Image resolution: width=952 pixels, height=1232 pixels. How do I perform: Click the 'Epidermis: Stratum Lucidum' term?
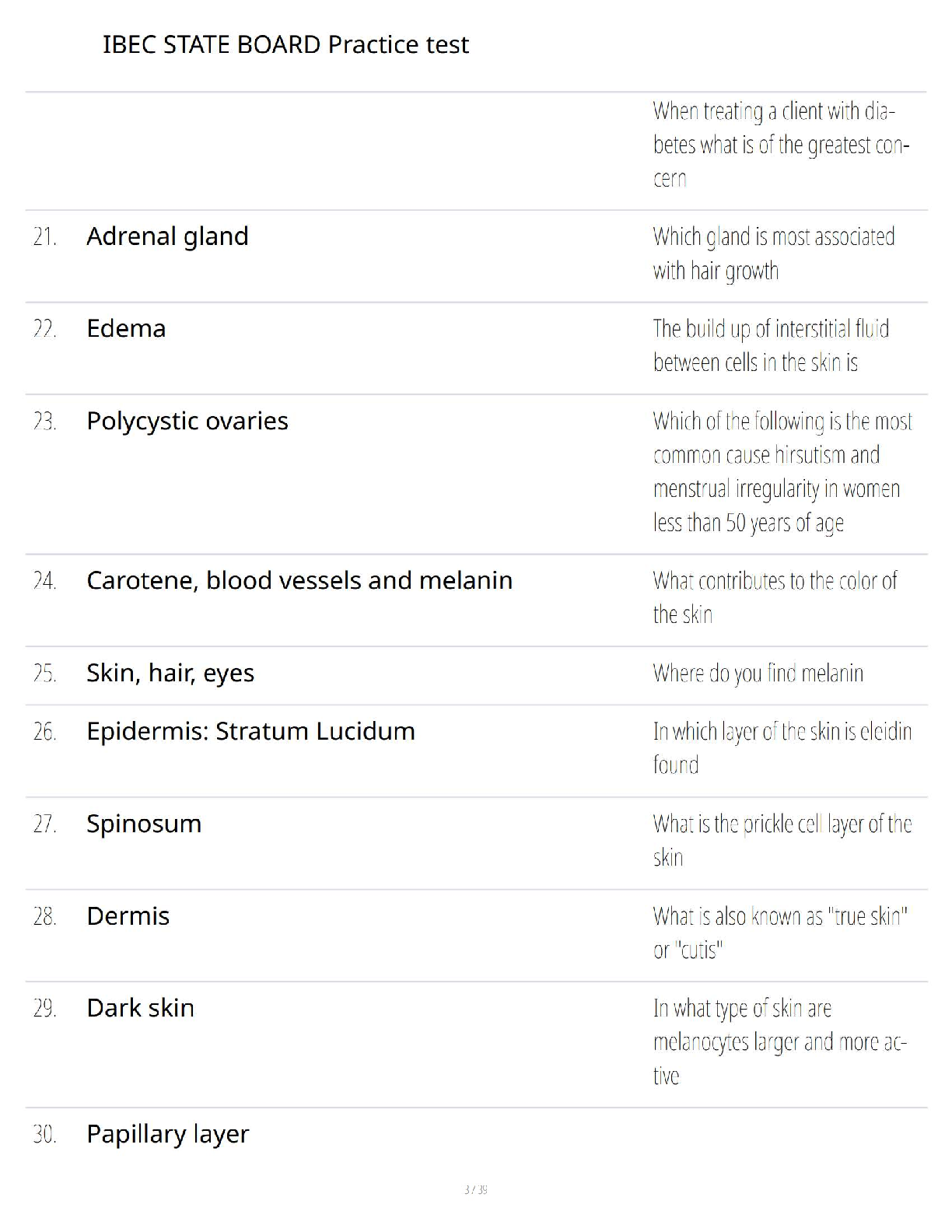250,731
